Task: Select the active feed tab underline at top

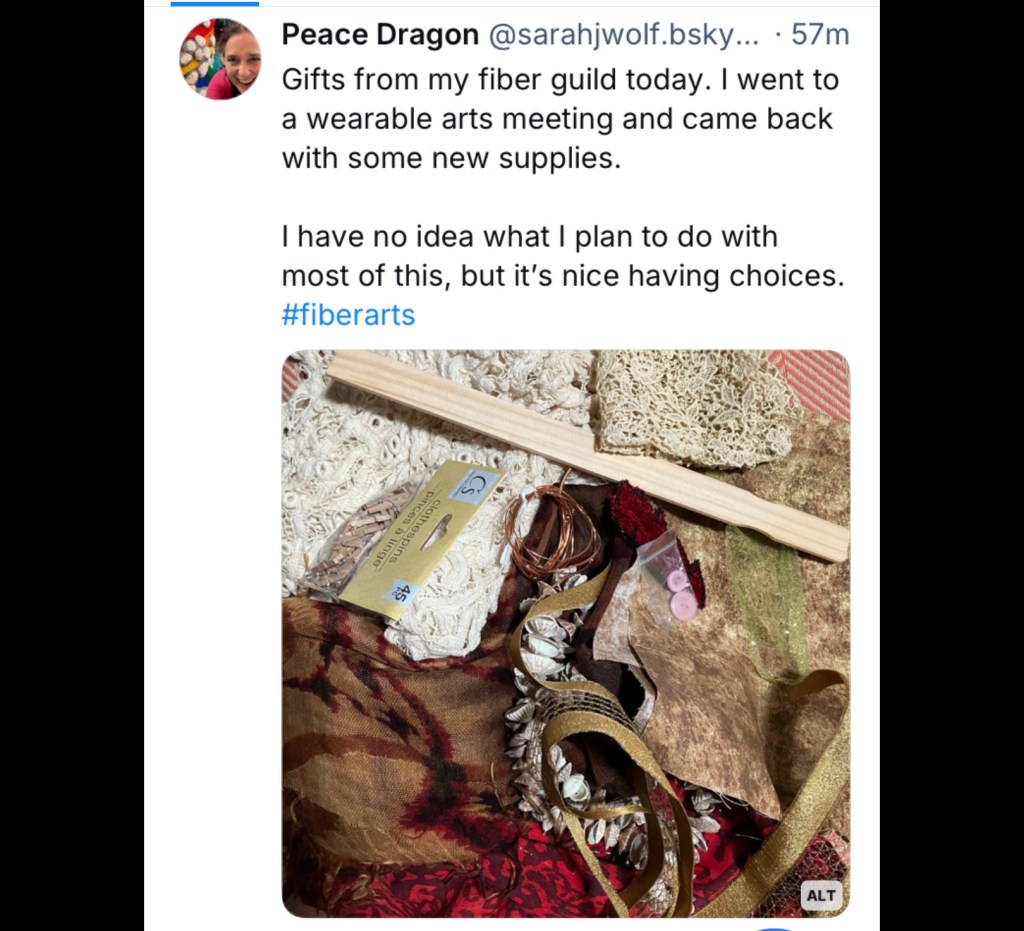Action: point(215,4)
